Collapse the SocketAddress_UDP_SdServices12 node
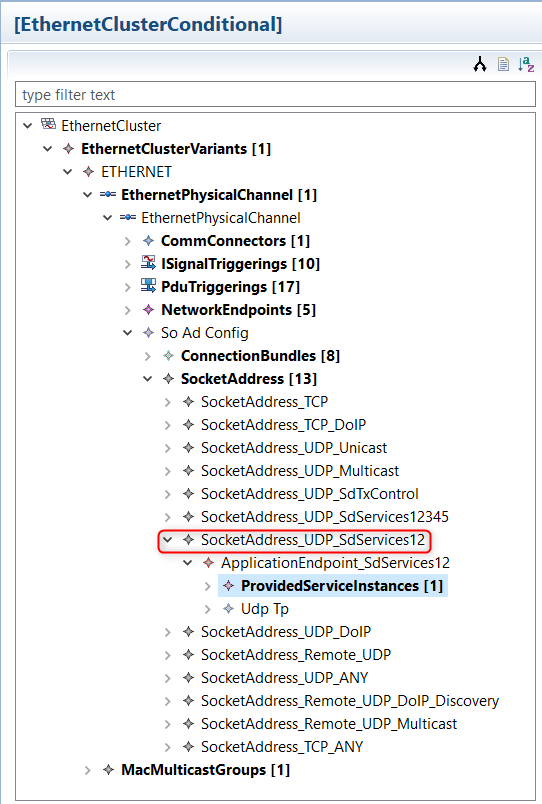The width and height of the screenshot is (542, 804). click(x=168, y=539)
